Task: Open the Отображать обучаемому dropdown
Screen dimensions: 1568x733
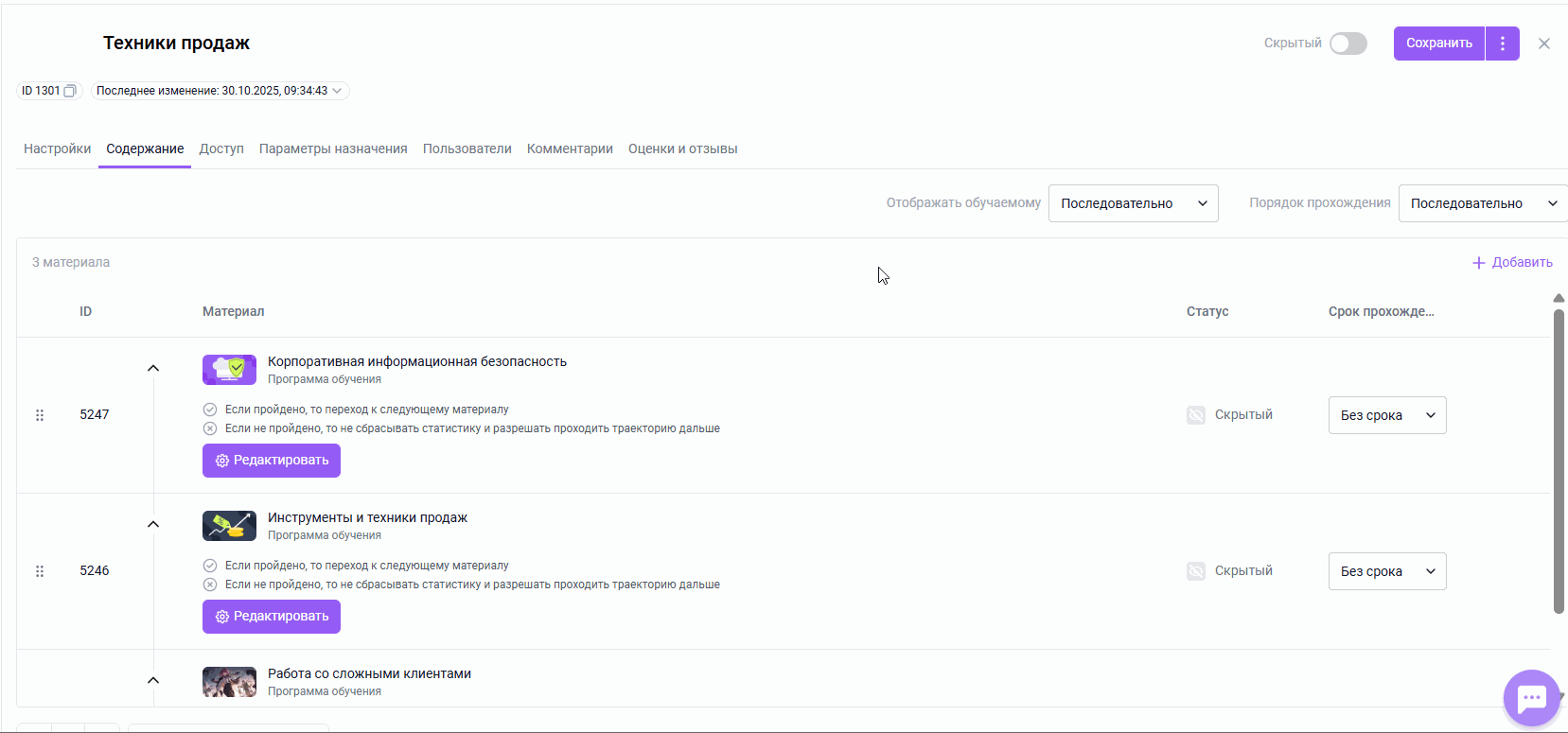Action: click(x=1133, y=203)
